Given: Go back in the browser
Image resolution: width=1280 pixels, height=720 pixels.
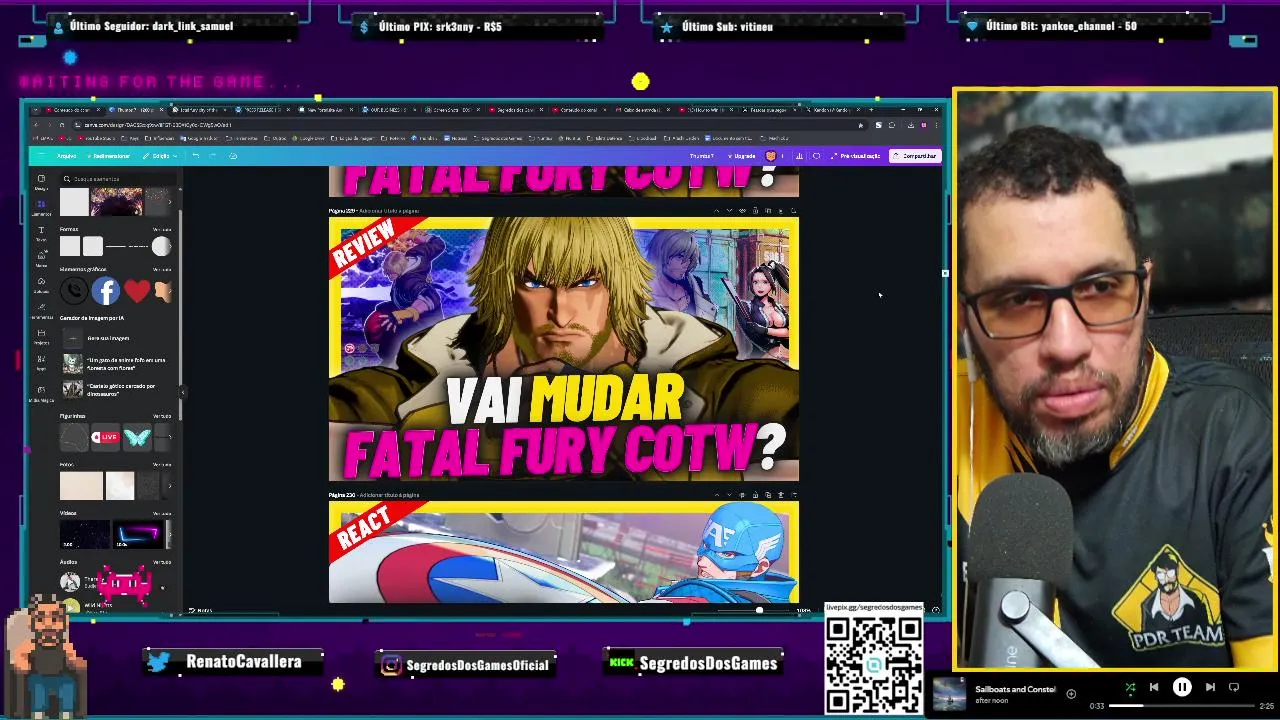Looking at the screenshot, I should [36, 125].
